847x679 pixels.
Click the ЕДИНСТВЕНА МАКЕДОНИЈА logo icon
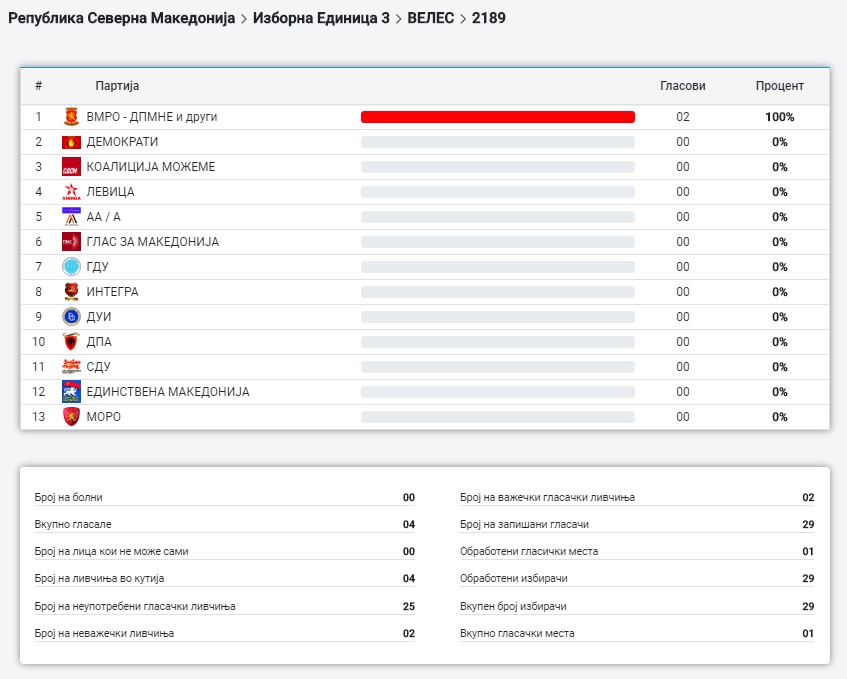click(71, 392)
